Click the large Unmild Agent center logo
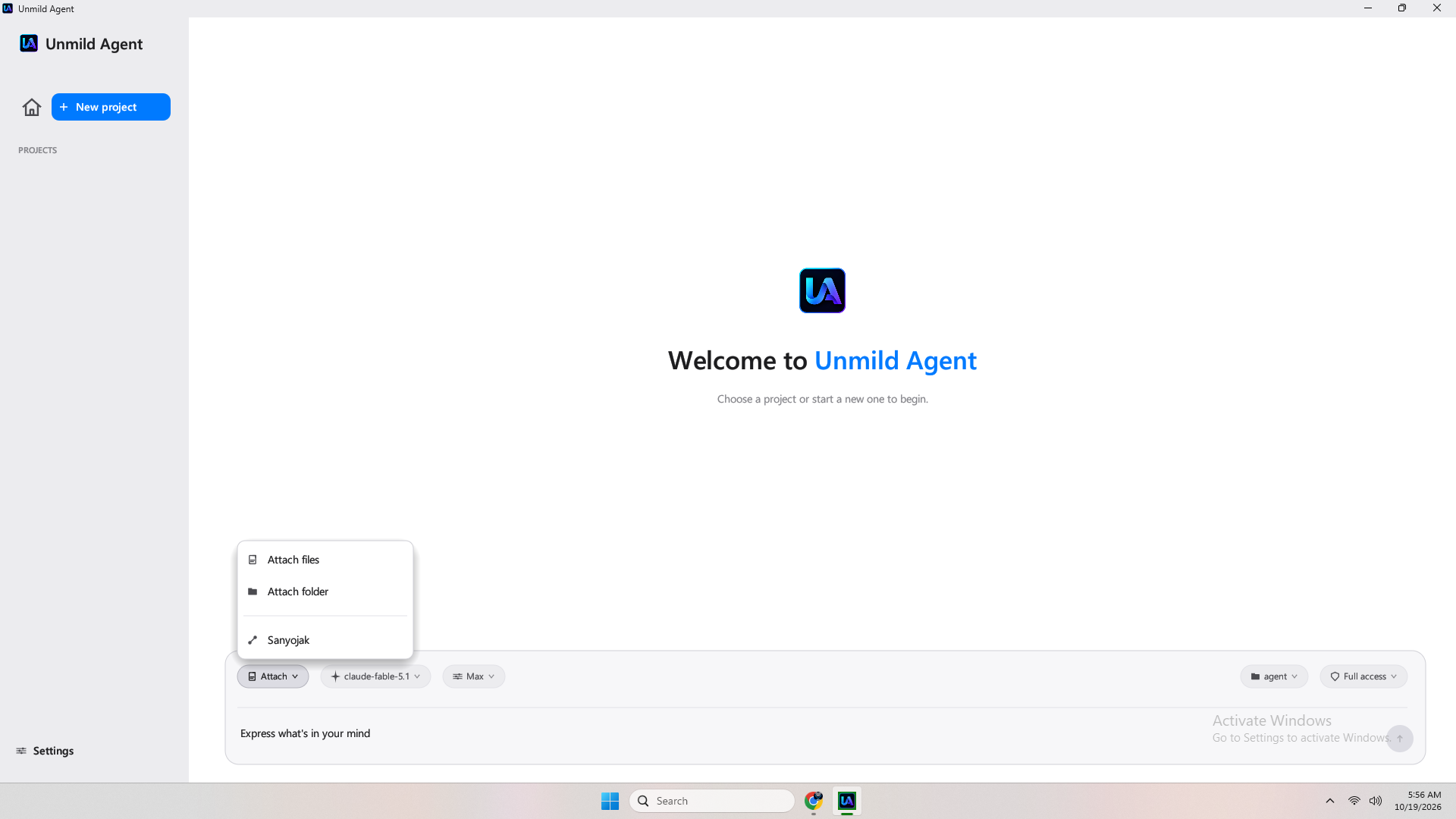The height and width of the screenshot is (819, 1456). pos(822,290)
